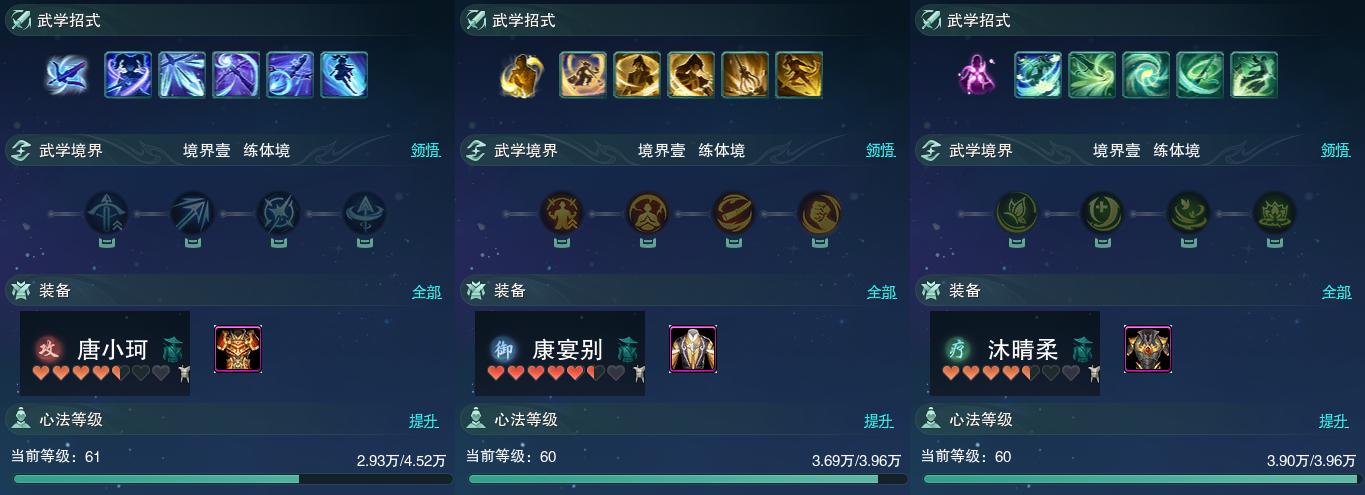
Task: Click 领悟 in 沐晴柔's 武学境界 section
Action: (x=1336, y=151)
